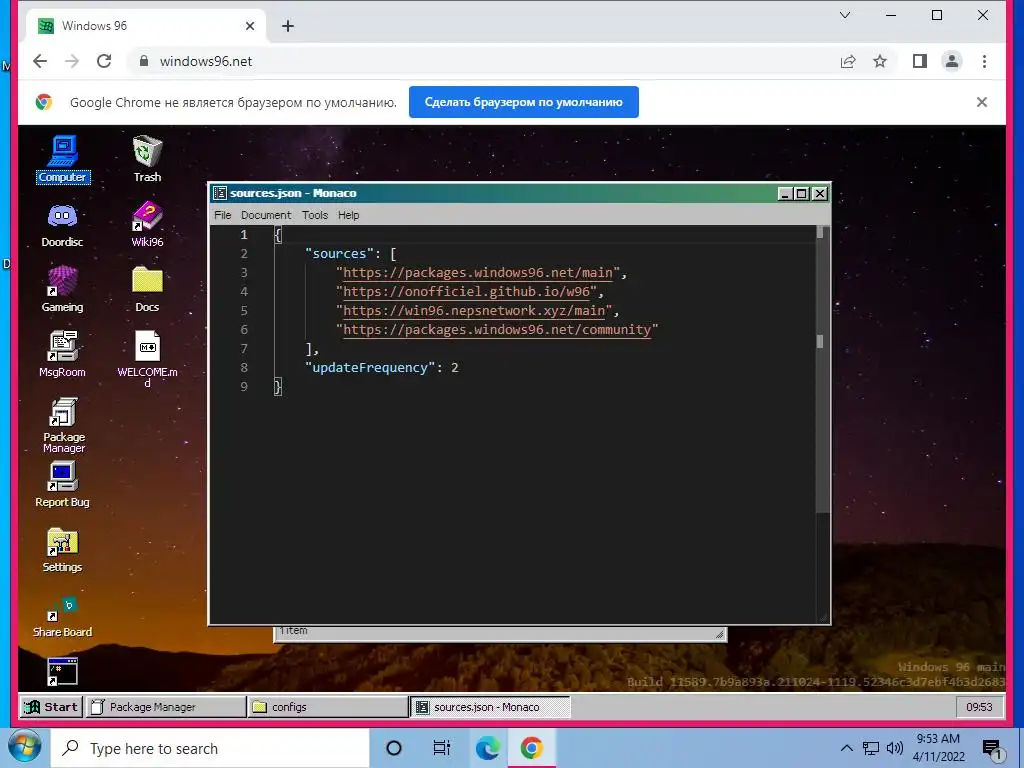The height and width of the screenshot is (768, 1024).
Task: Open the volume speaker tray icon
Action: [895, 748]
